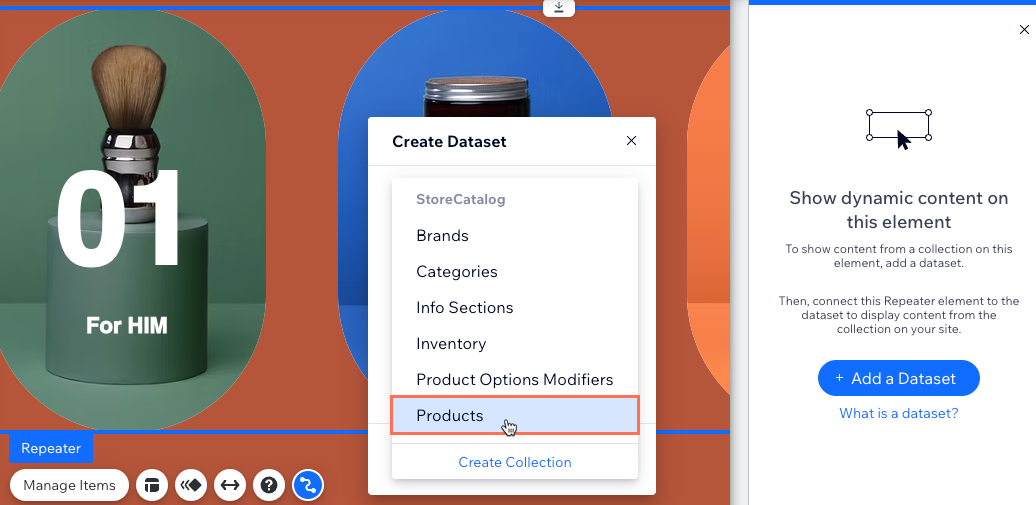This screenshot has height=505, width=1036.
Task: Click the For HIM shaving brush item
Action: pos(127,220)
